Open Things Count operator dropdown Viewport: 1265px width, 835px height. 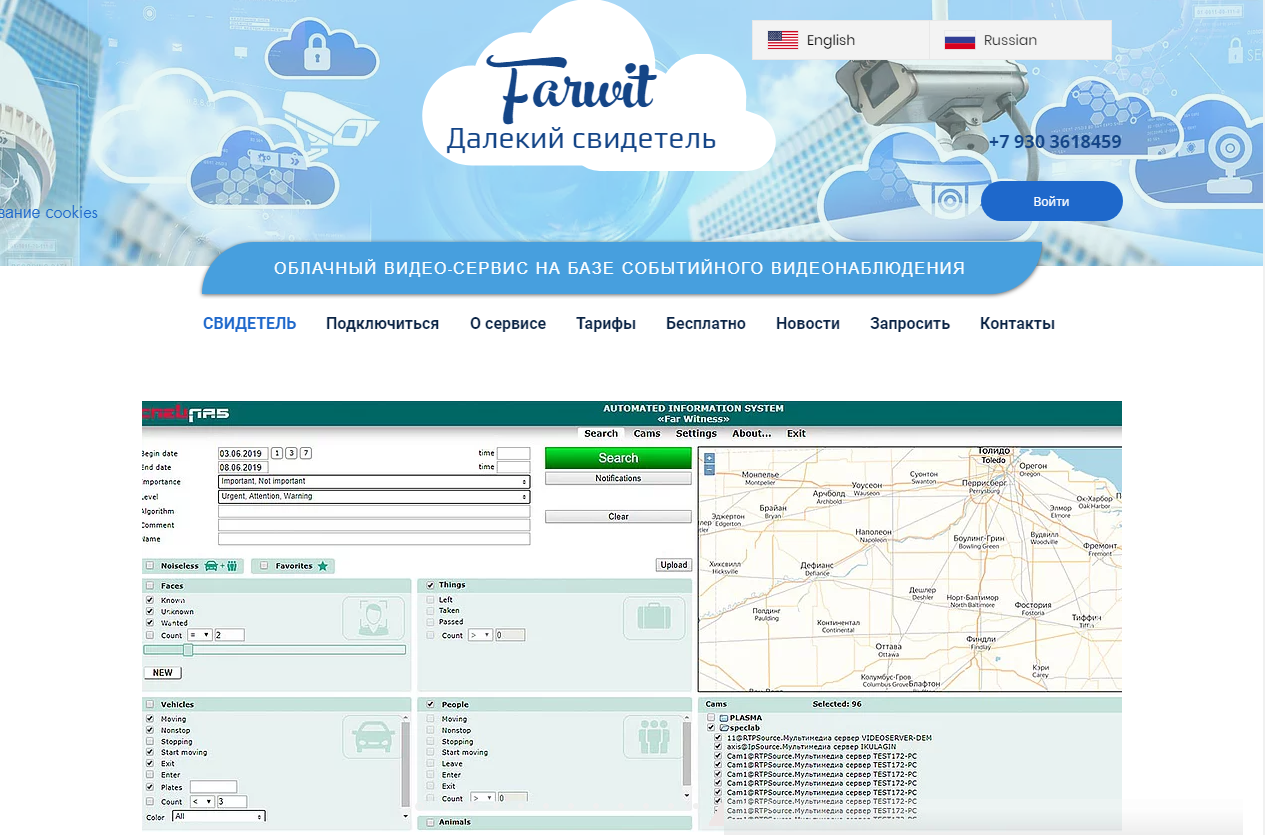[480, 635]
